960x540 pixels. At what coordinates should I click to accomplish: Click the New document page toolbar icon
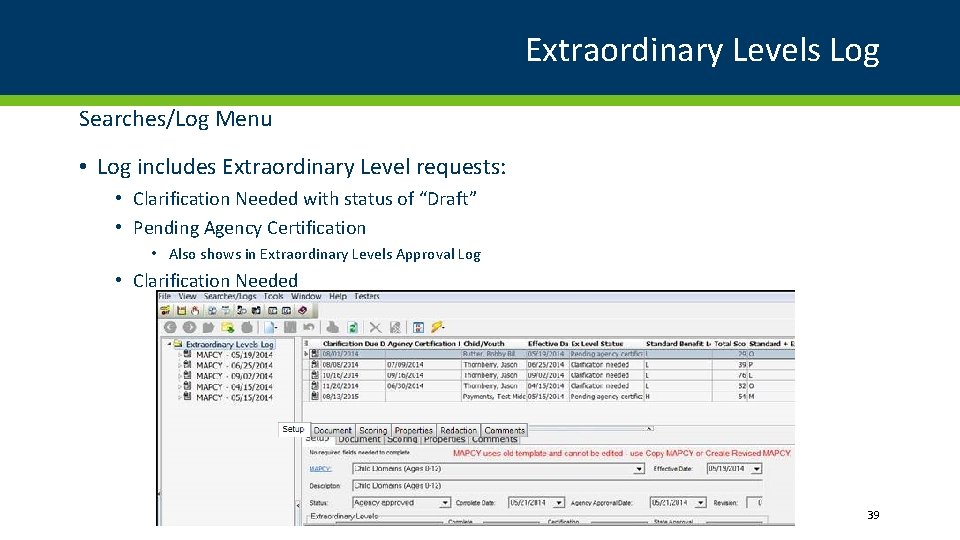tap(271, 328)
